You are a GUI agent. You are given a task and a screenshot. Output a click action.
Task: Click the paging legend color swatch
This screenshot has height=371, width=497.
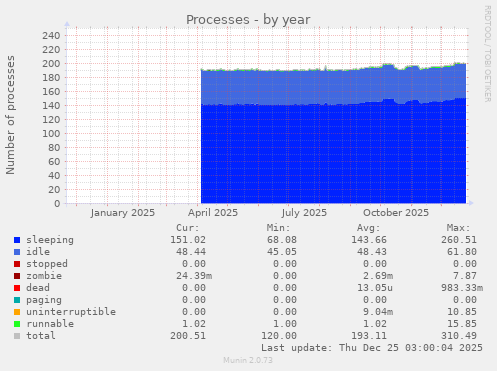coord(17,300)
